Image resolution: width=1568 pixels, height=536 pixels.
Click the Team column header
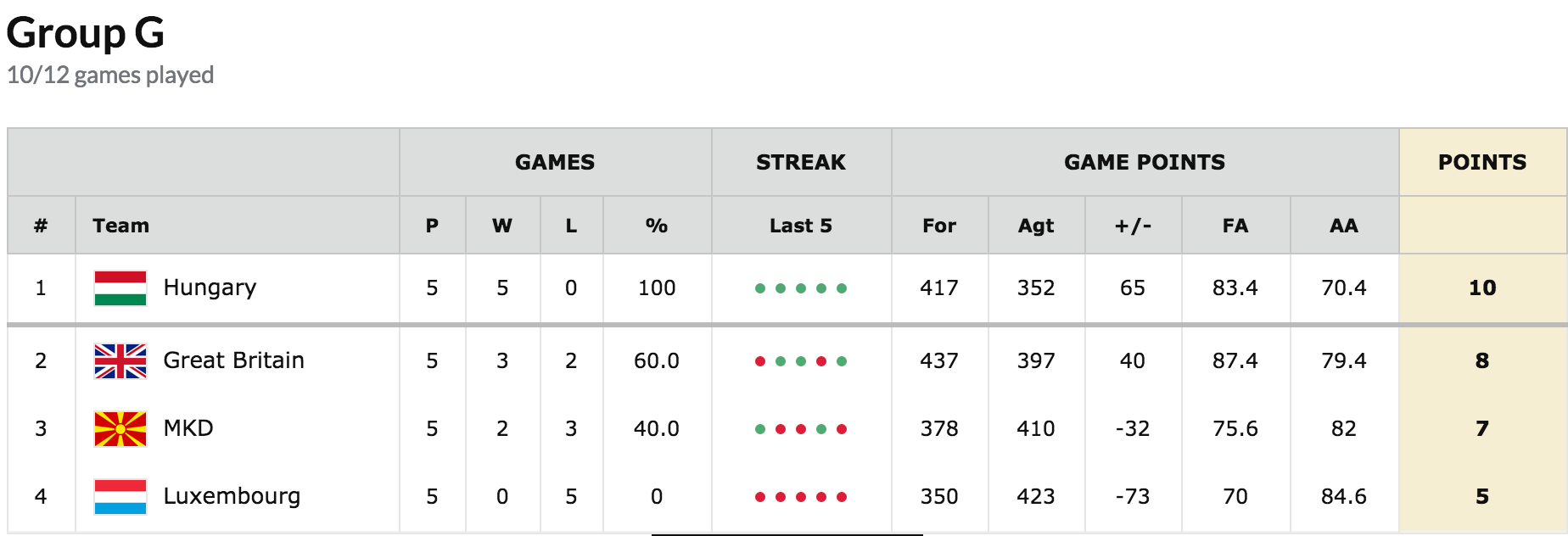(x=121, y=226)
